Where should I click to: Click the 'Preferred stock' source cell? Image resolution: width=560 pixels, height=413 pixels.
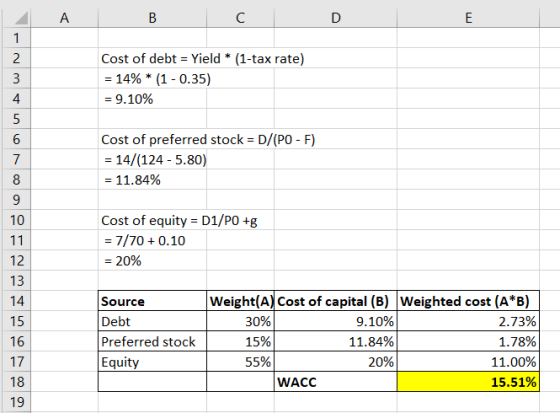tap(152, 342)
